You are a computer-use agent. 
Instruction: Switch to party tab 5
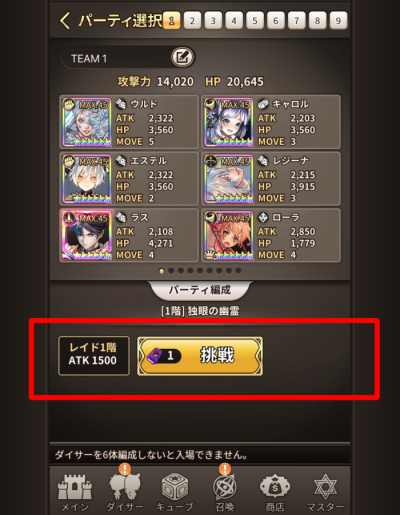(x=255, y=21)
